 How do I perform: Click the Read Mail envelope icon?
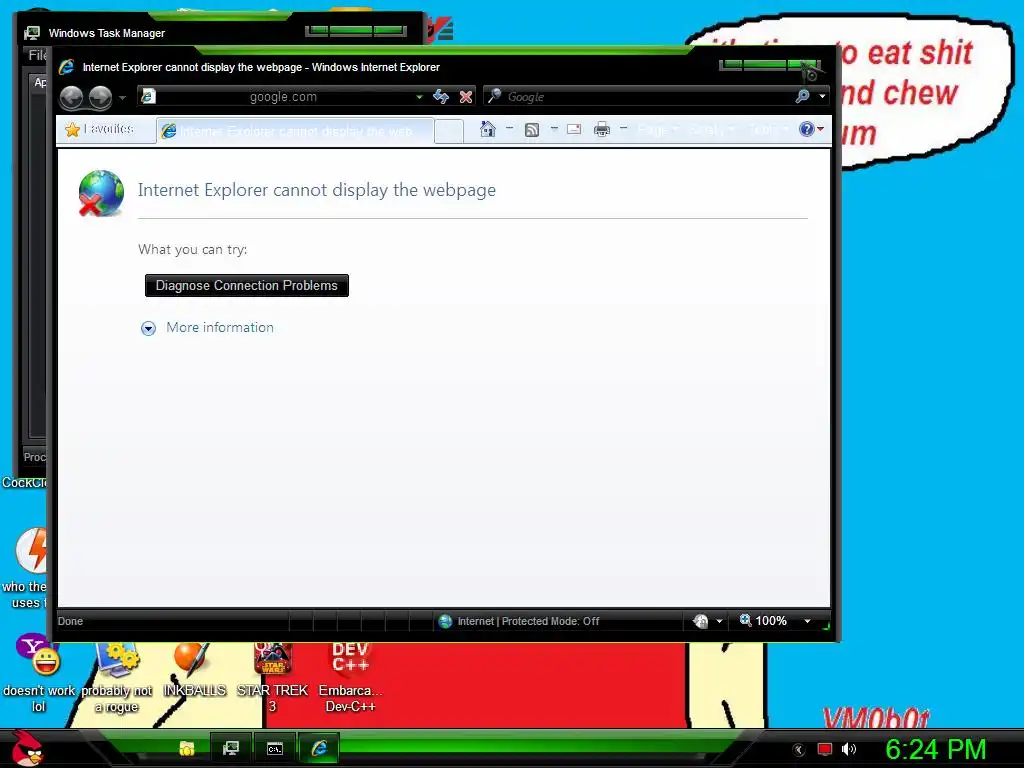pyautogui.click(x=574, y=129)
